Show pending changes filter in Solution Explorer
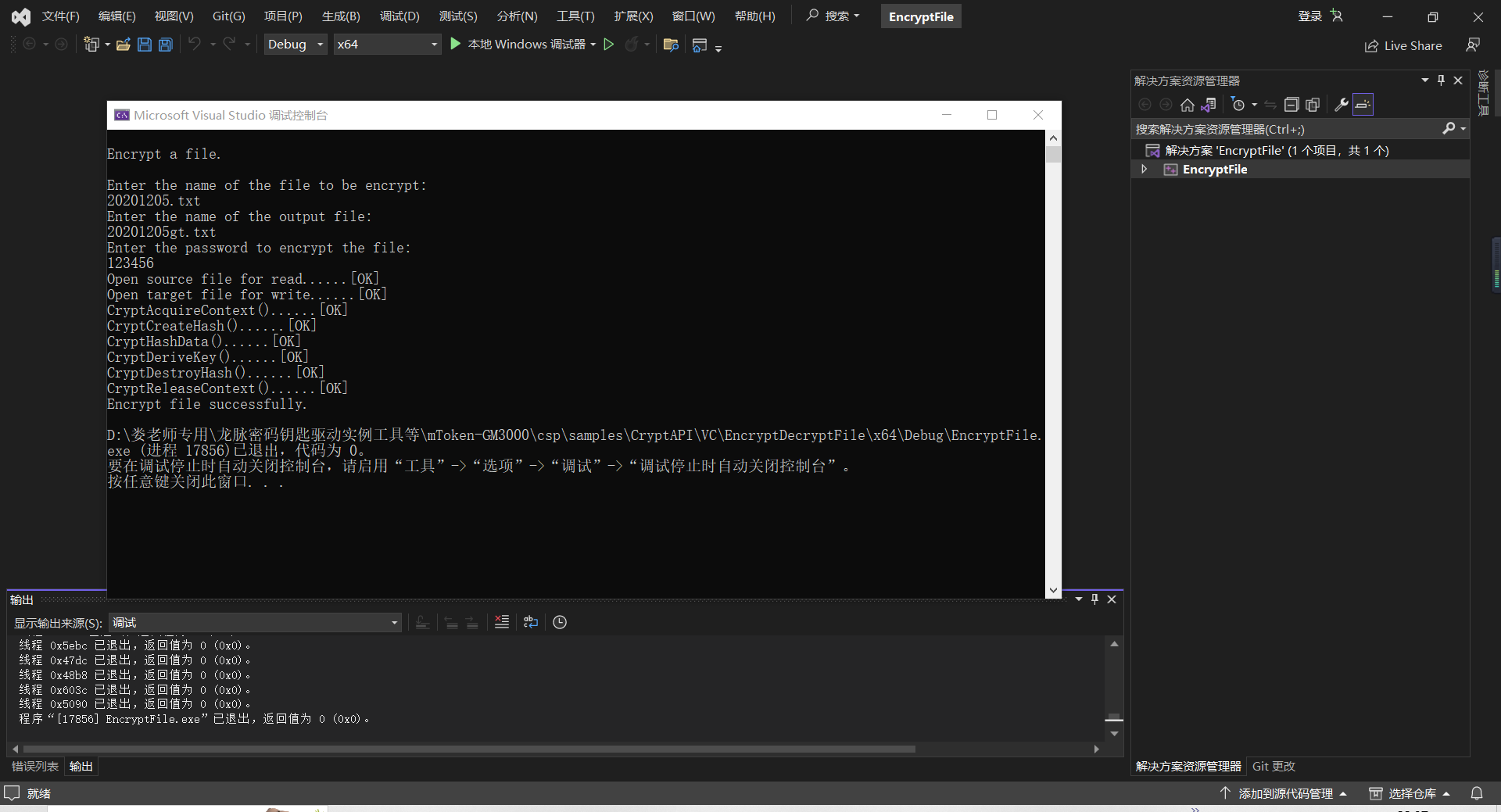Screen dimensions: 1501x812 click(x=1238, y=105)
